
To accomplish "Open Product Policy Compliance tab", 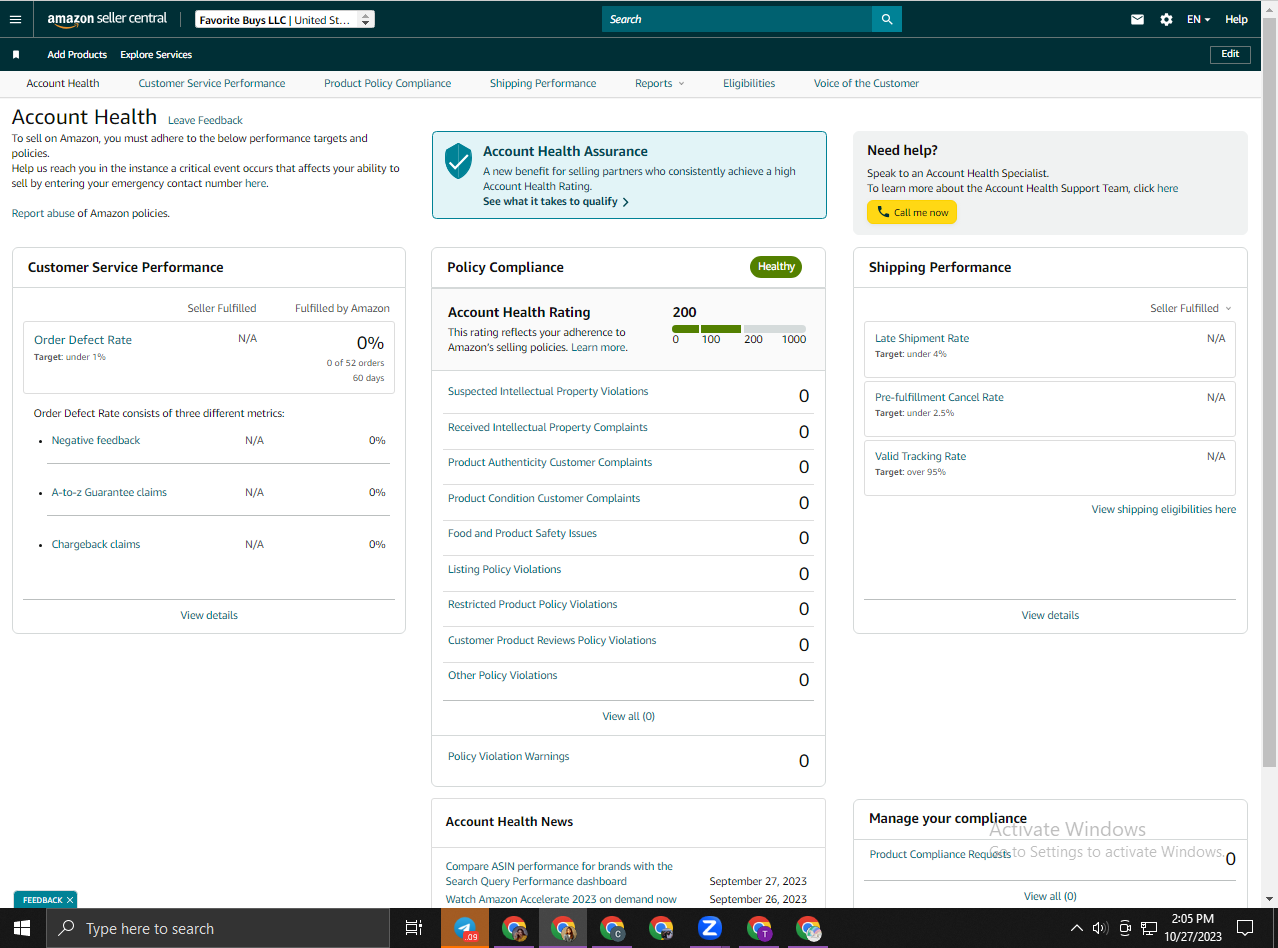I will tap(387, 84).
